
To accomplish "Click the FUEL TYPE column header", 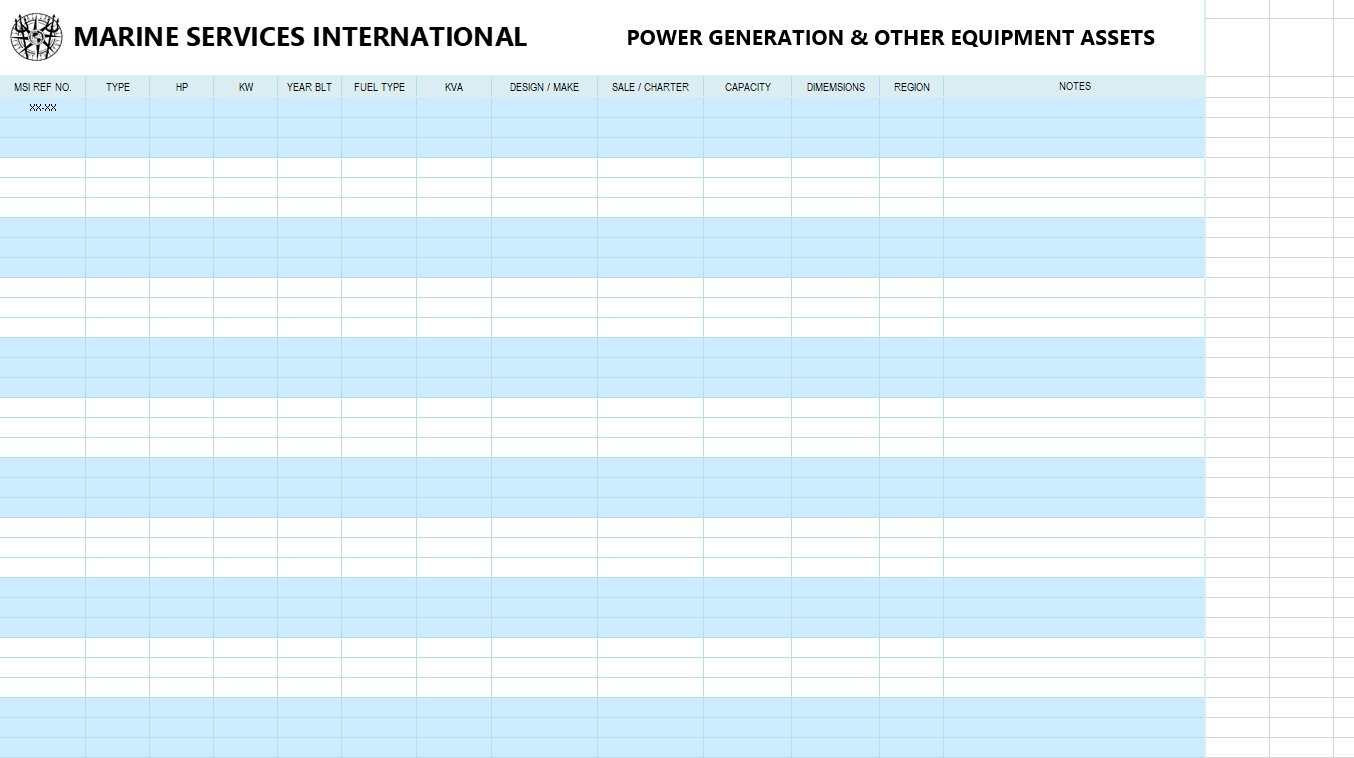I will (380, 87).
